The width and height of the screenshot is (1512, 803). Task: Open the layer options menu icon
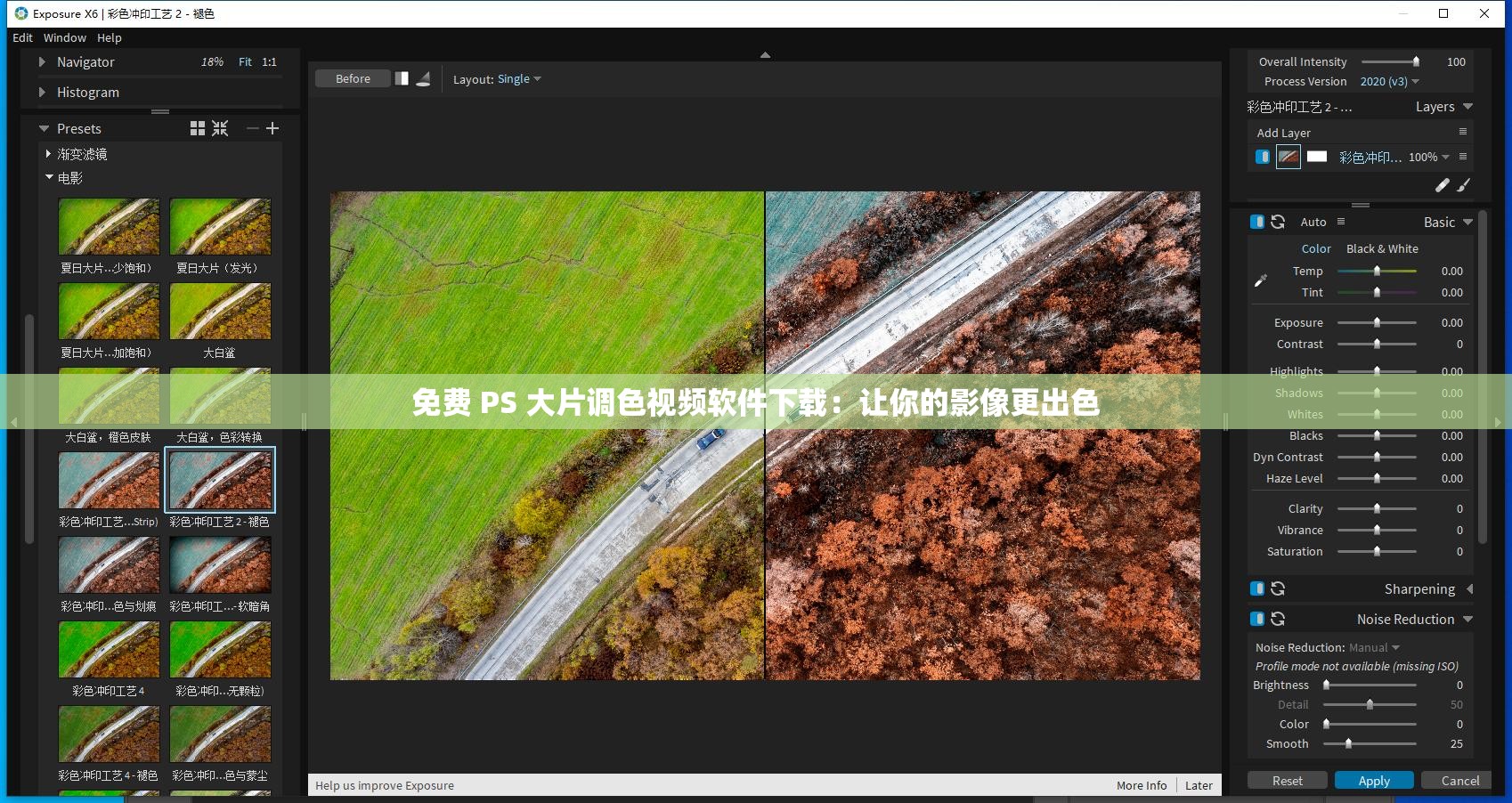click(1464, 157)
